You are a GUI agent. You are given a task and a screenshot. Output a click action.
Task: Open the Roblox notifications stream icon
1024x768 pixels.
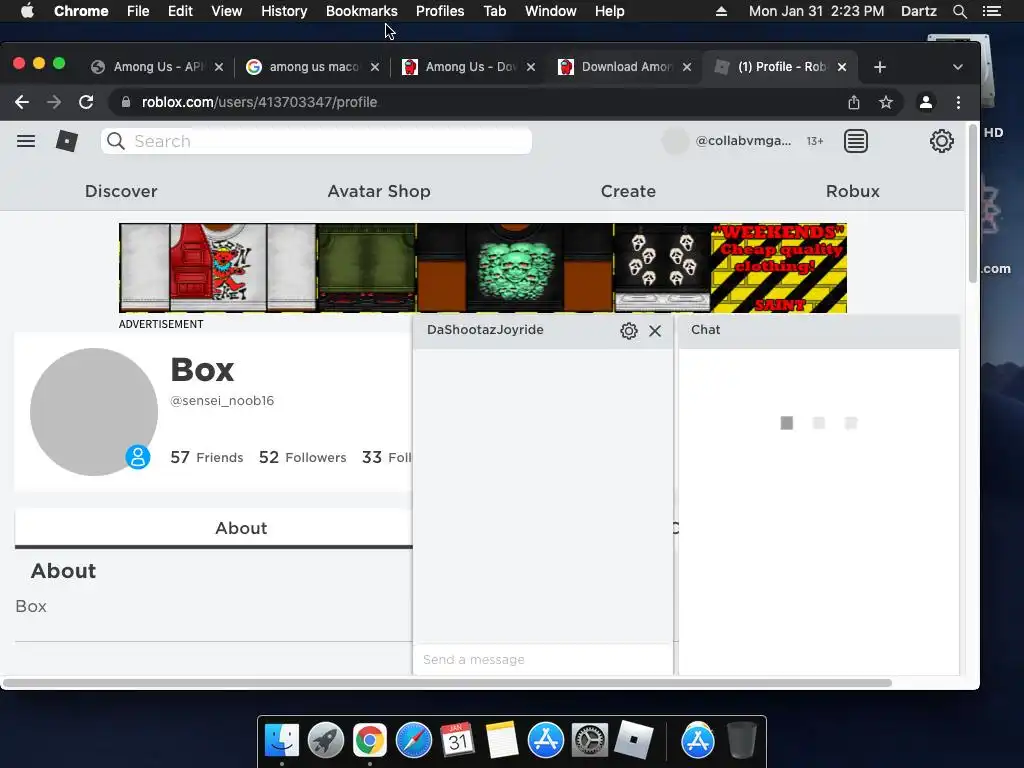click(856, 141)
